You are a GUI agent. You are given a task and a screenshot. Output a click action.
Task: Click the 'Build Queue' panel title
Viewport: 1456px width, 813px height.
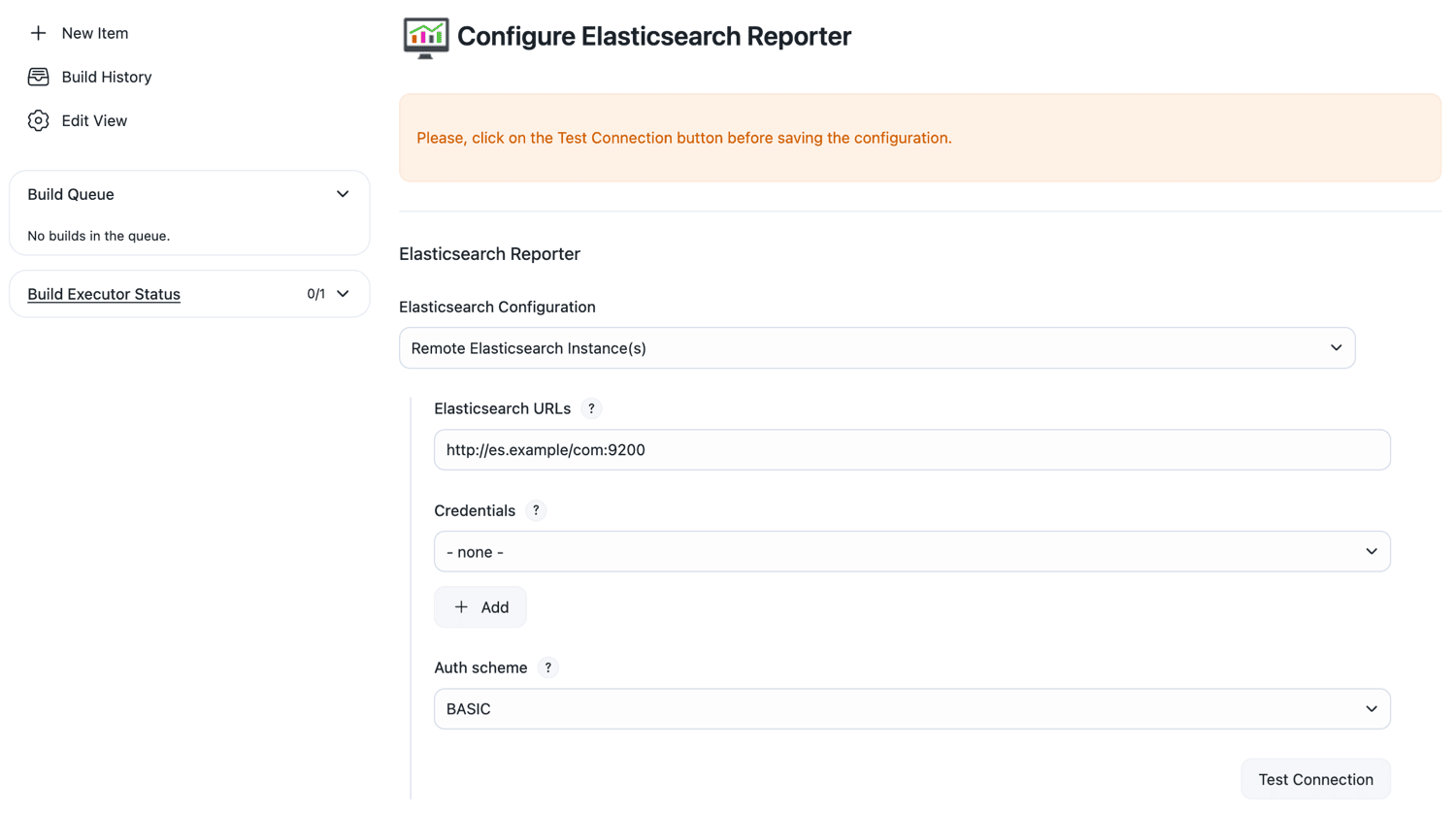pos(71,194)
